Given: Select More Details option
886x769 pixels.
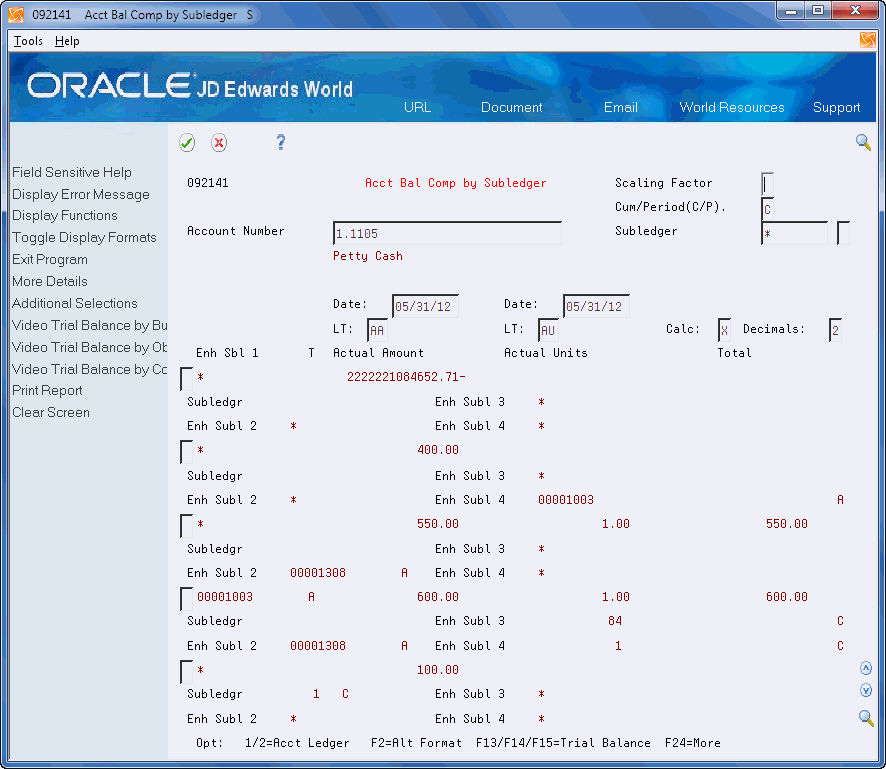Looking at the screenshot, I should pyautogui.click(x=50, y=281).
